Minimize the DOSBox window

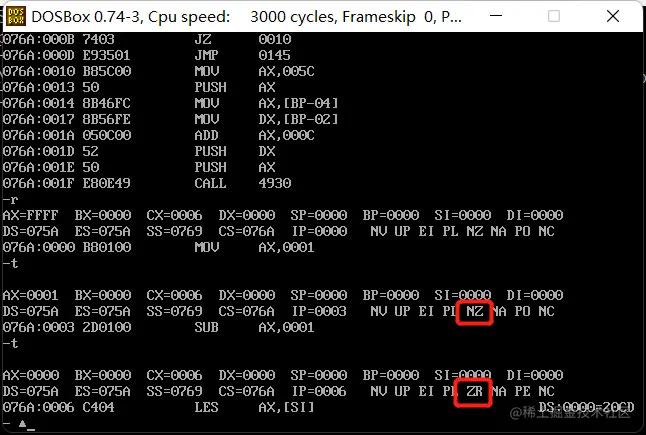496,16
